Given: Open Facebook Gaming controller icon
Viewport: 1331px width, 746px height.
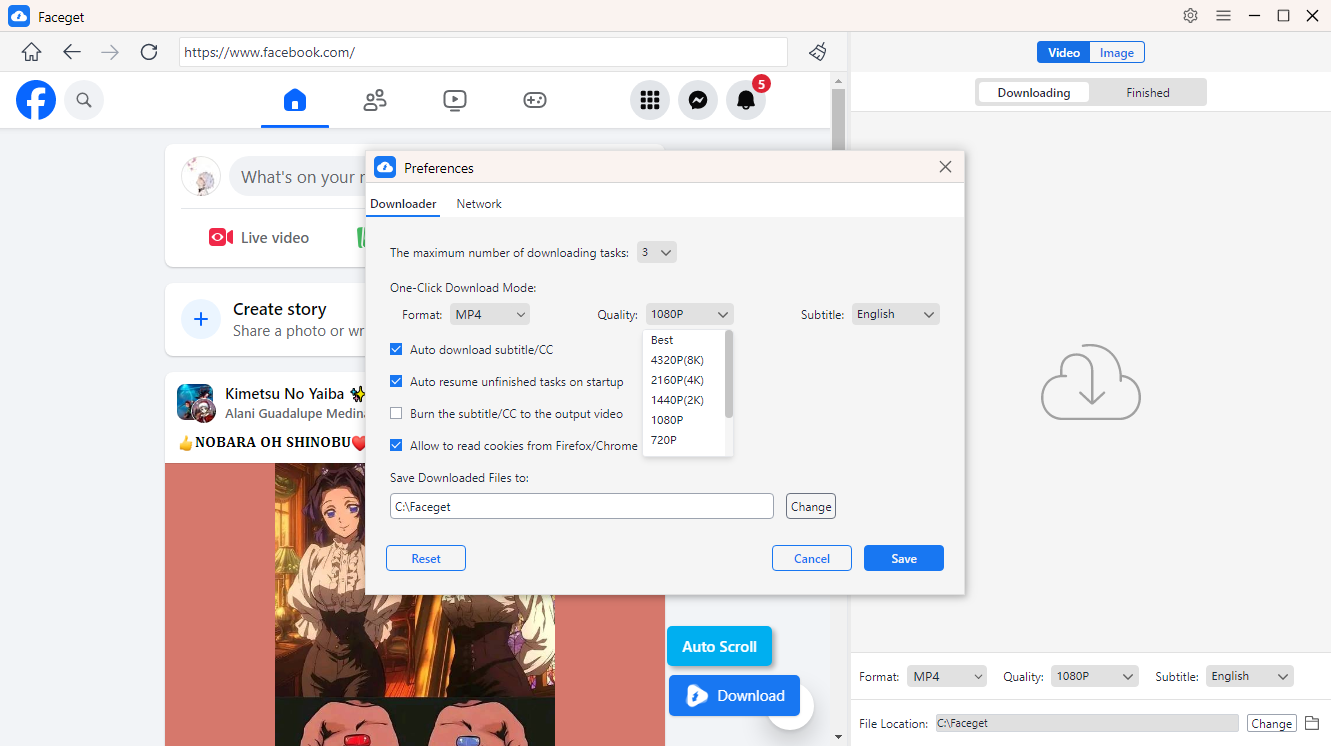Looking at the screenshot, I should (535, 100).
